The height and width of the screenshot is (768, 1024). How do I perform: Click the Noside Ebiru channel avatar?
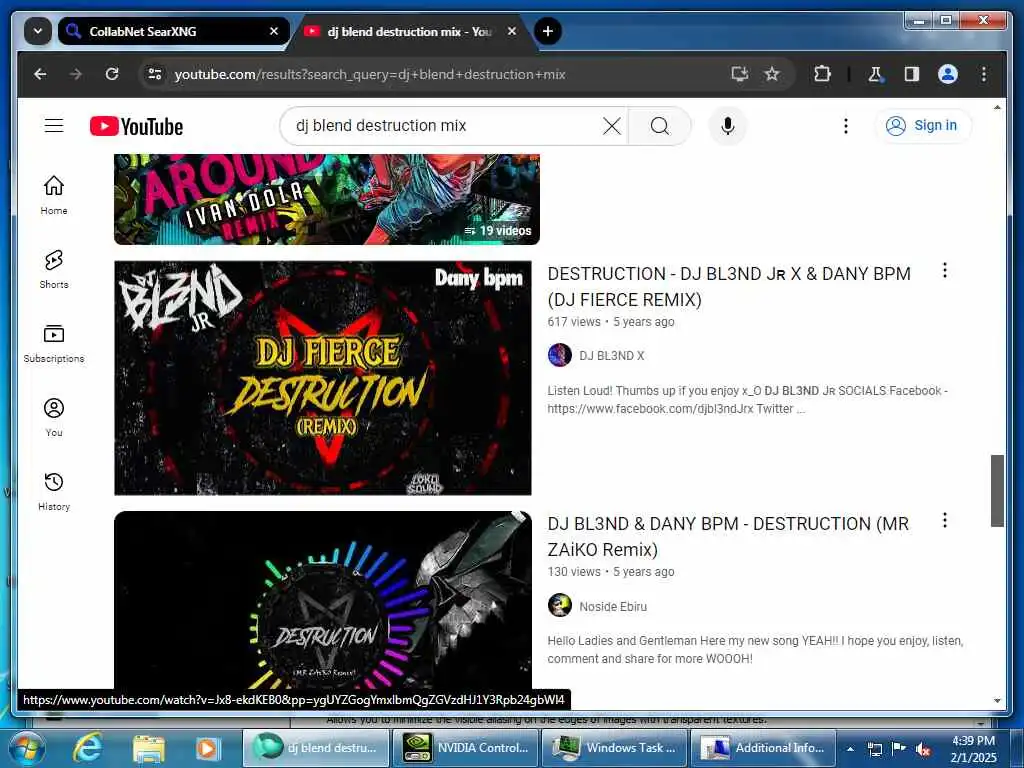(x=560, y=606)
